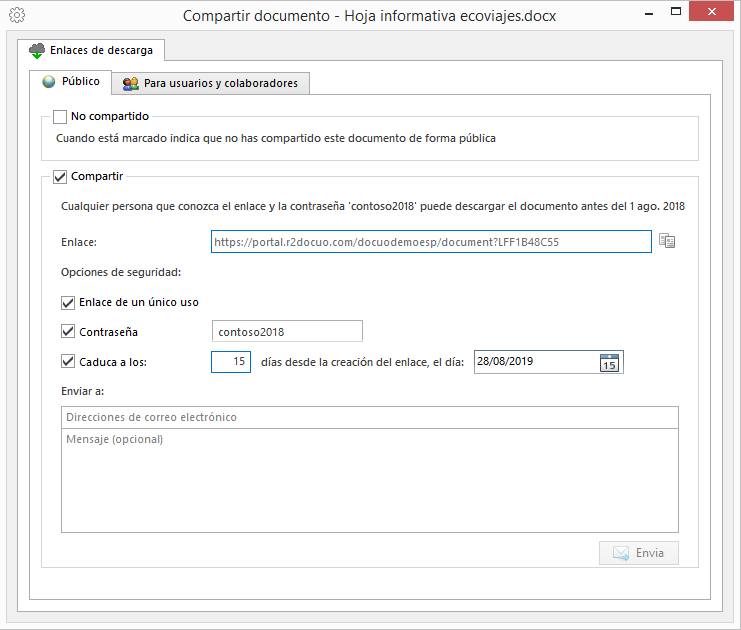Click the Enlace URL field
The image size is (741, 630).
(x=431, y=242)
